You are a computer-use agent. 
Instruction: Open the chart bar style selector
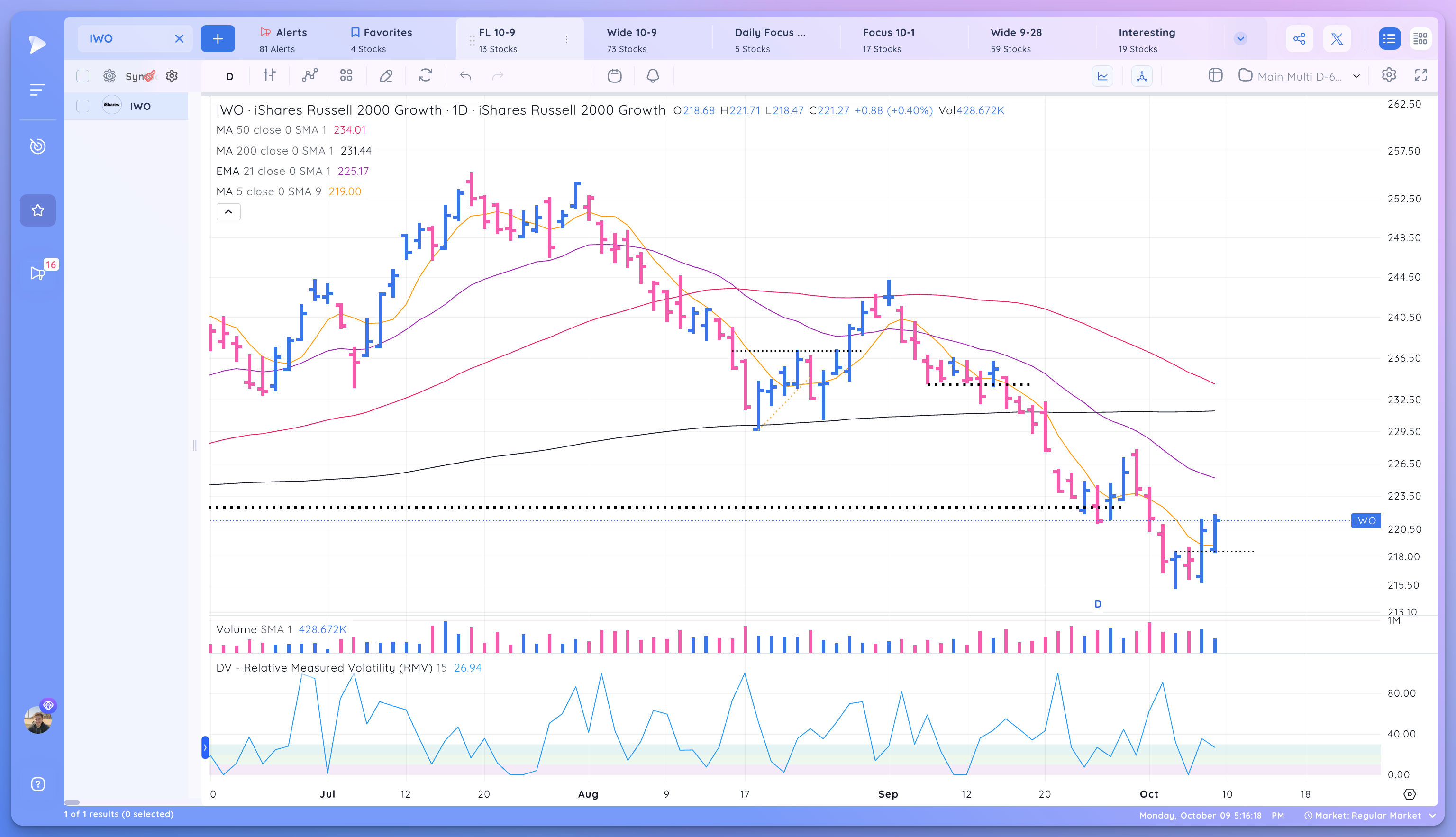269,75
